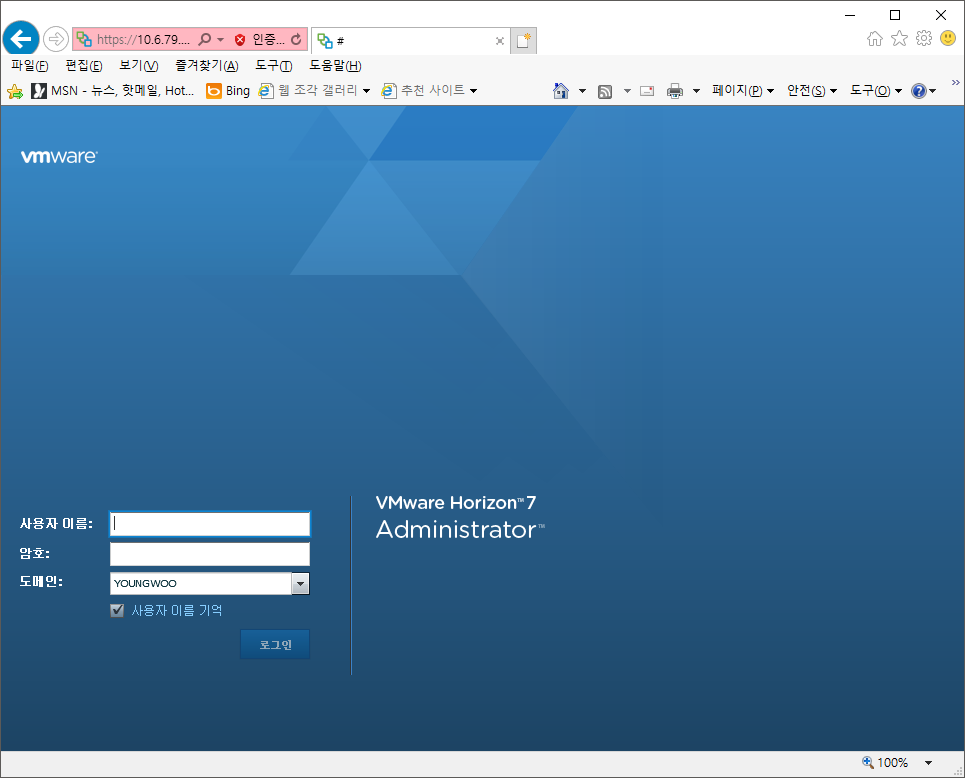
Task: Open the Tools gear icon
Action: click(x=924, y=39)
